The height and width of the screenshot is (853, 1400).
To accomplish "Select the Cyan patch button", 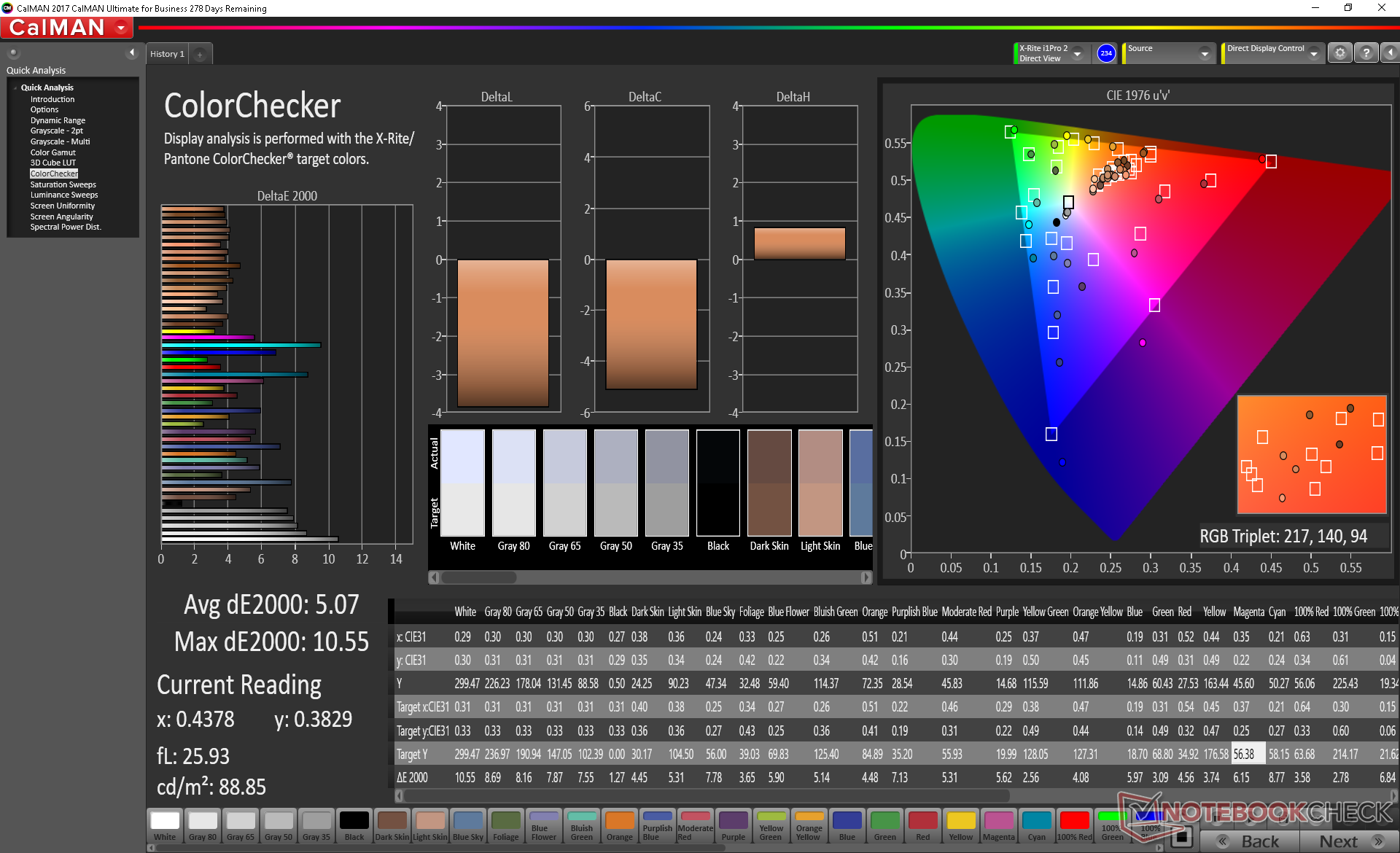I will [x=1037, y=826].
